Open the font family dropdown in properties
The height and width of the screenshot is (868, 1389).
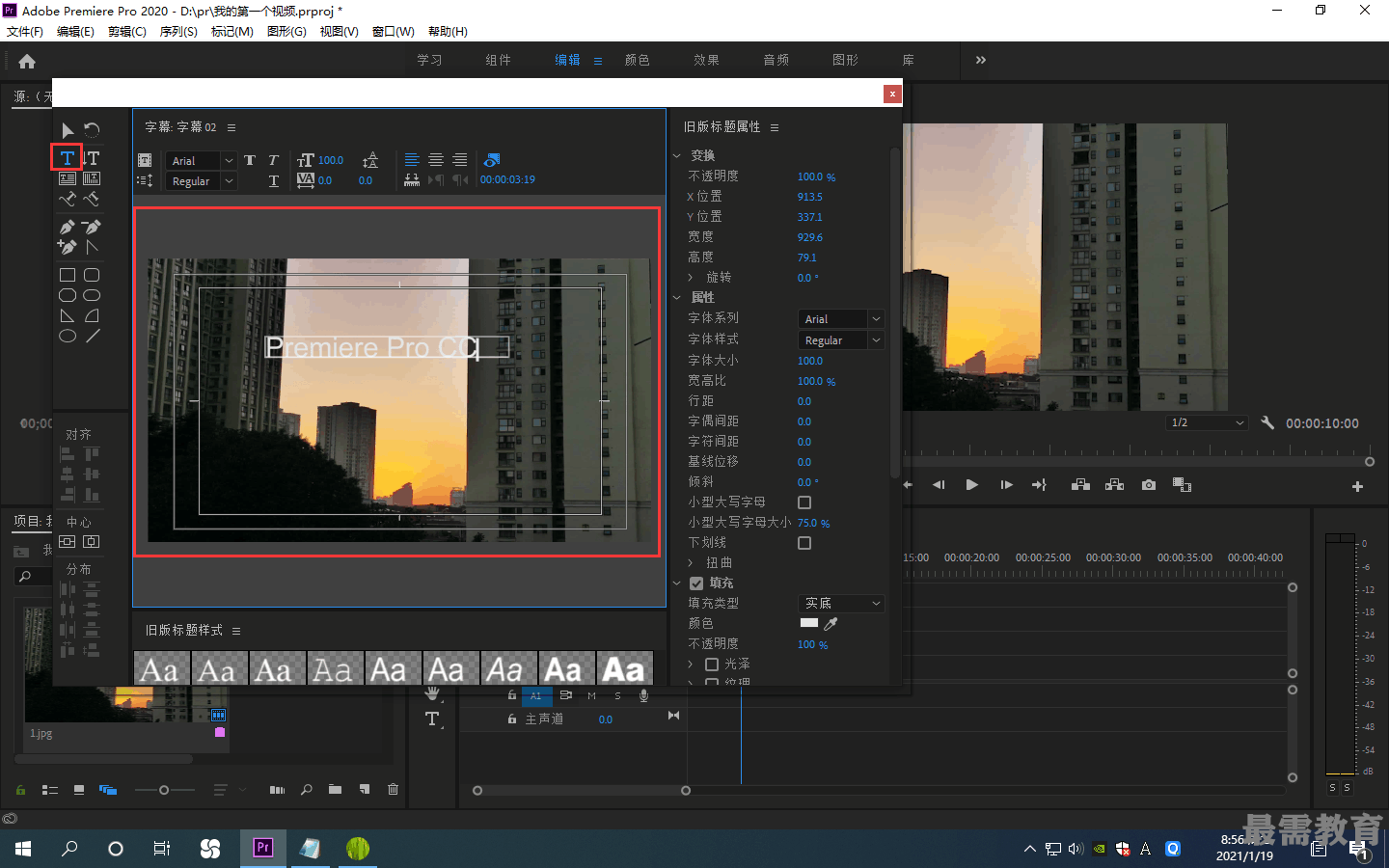click(x=841, y=319)
